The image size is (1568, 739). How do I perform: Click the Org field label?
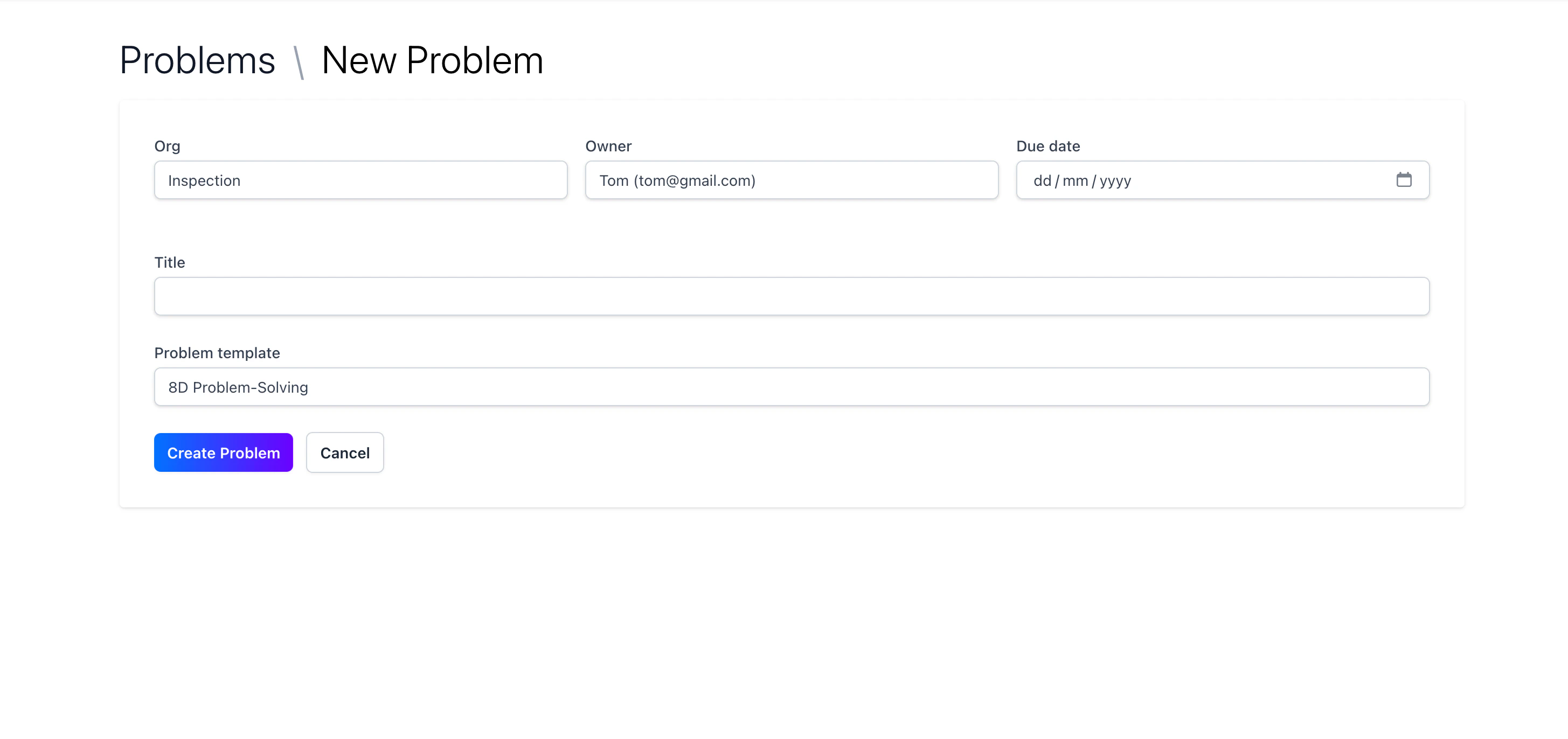167,146
